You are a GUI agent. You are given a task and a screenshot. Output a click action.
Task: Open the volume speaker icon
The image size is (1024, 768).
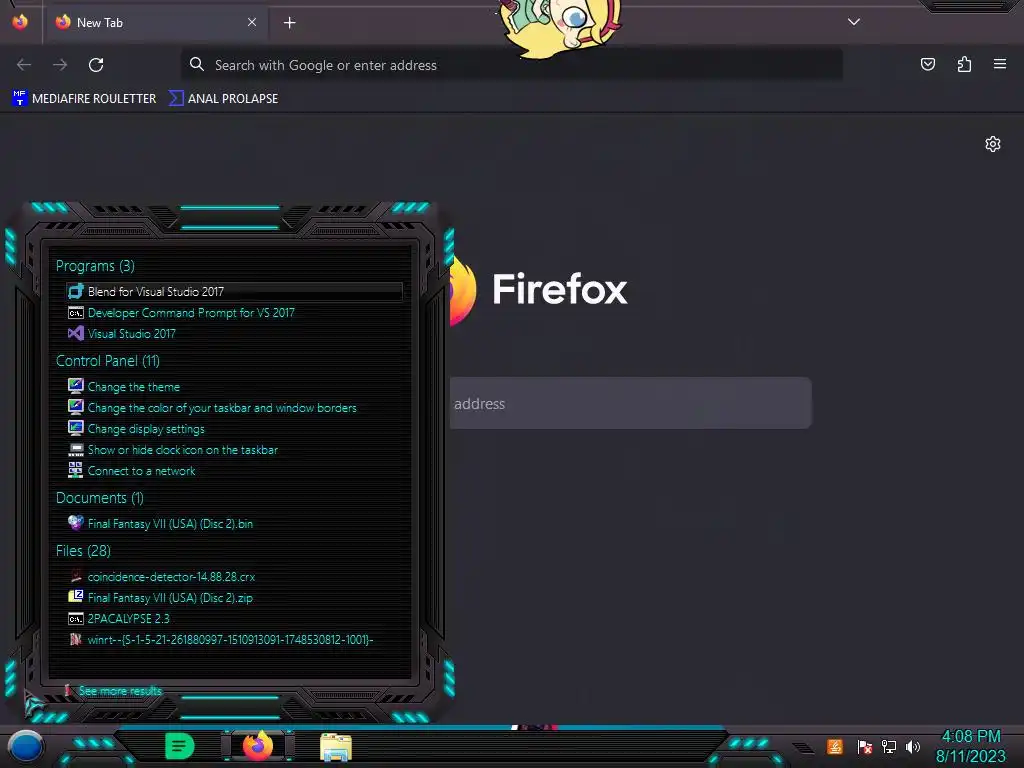point(913,746)
